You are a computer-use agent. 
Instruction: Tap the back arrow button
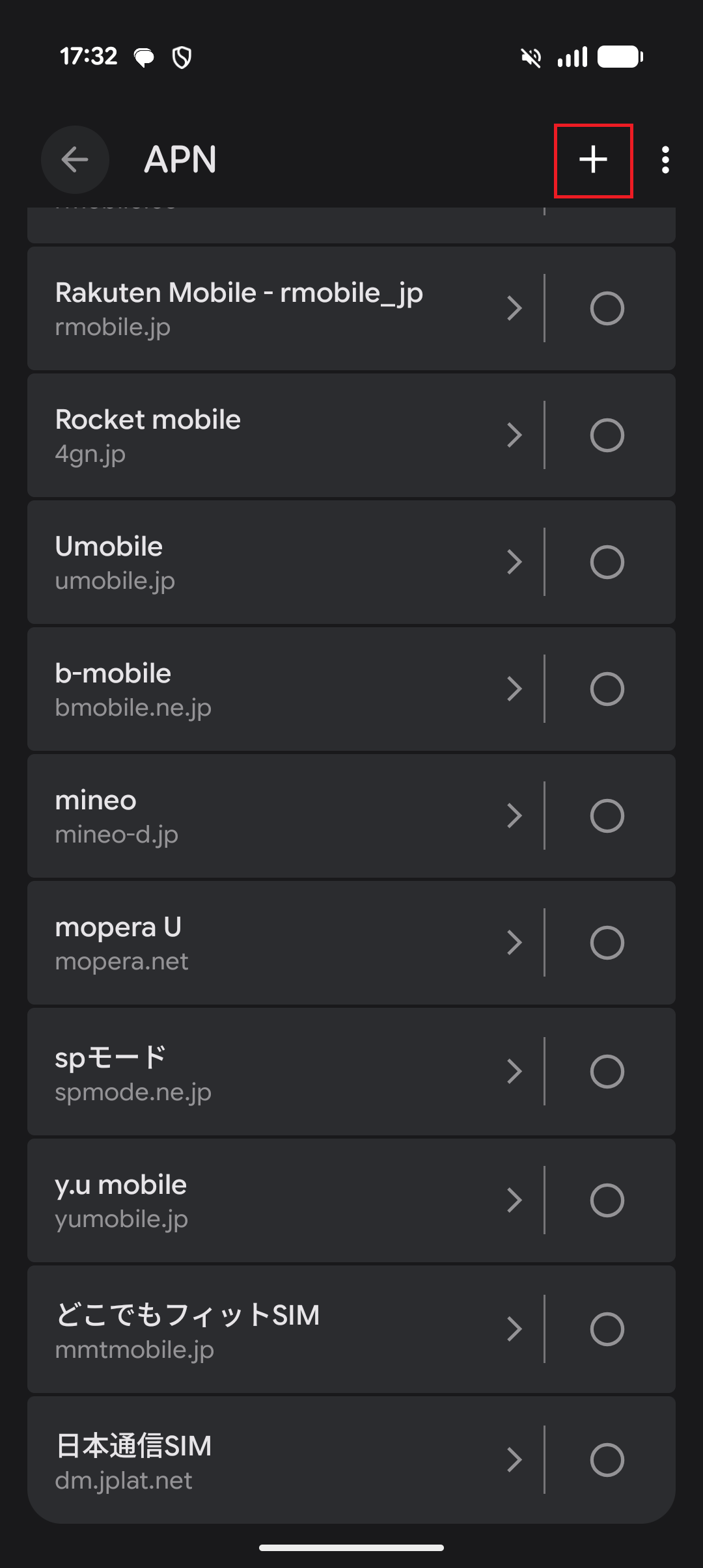click(x=75, y=159)
